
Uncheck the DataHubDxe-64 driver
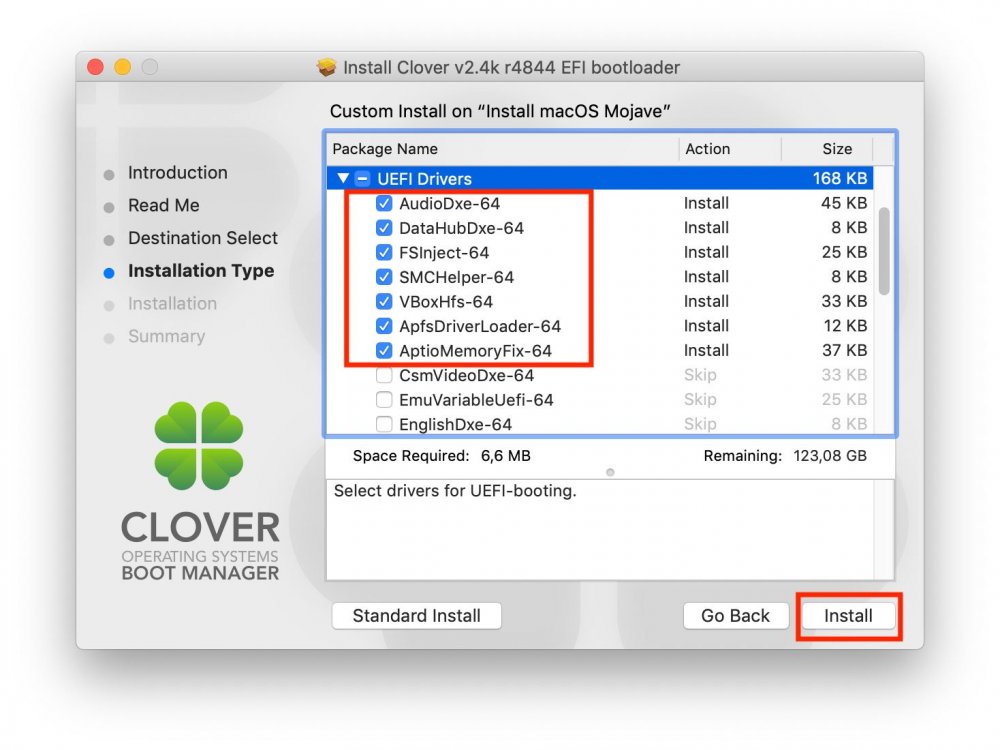click(384, 228)
